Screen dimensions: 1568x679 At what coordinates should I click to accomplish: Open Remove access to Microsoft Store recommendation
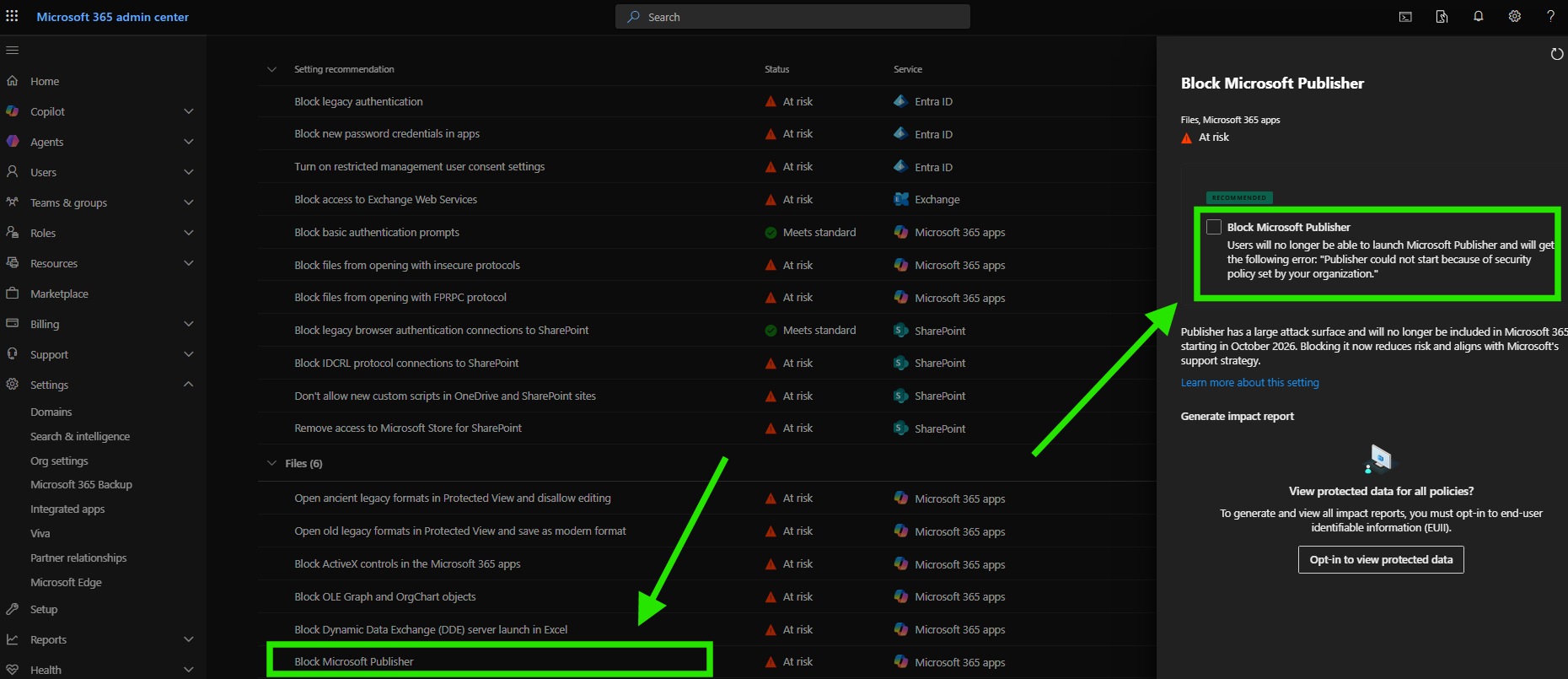tap(408, 428)
